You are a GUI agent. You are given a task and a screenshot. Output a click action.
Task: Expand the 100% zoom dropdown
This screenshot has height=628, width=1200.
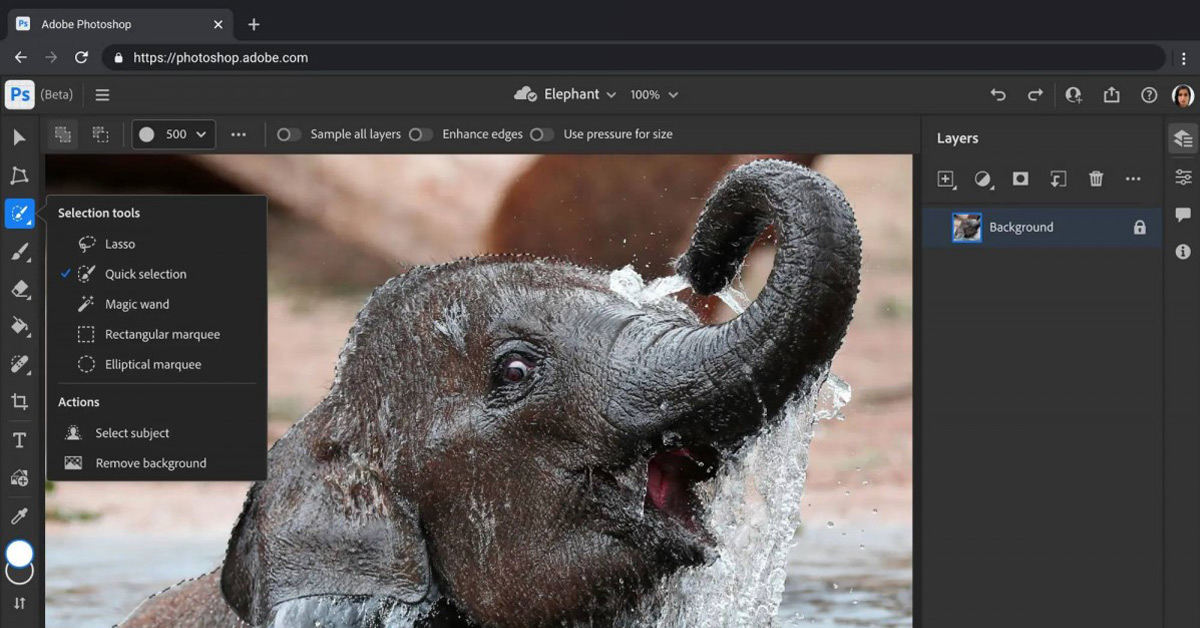click(654, 95)
